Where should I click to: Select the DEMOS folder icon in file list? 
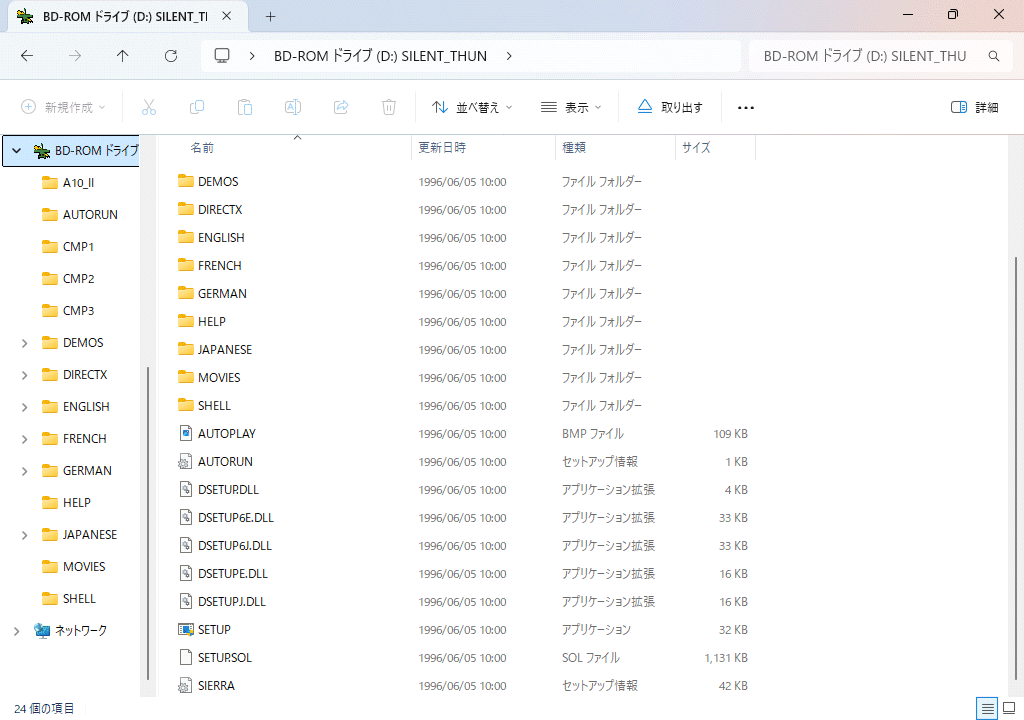point(186,181)
